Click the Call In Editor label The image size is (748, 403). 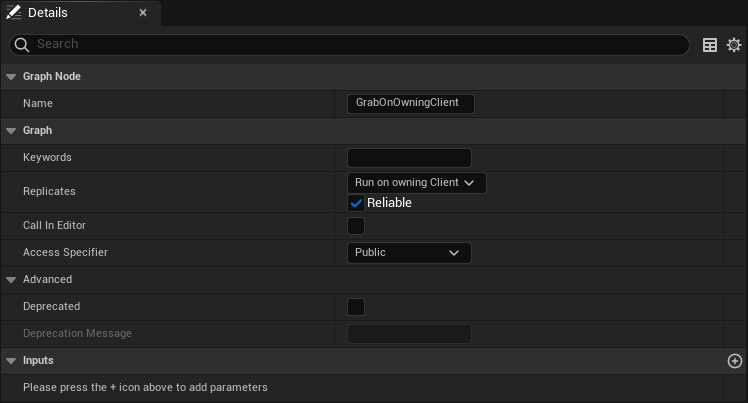pyautogui.click(x=54, y=225)
